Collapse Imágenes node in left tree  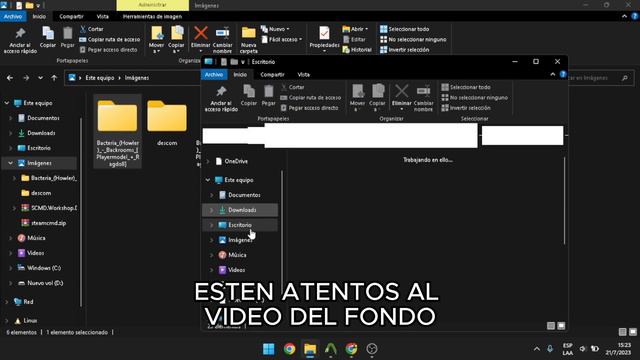11,163
